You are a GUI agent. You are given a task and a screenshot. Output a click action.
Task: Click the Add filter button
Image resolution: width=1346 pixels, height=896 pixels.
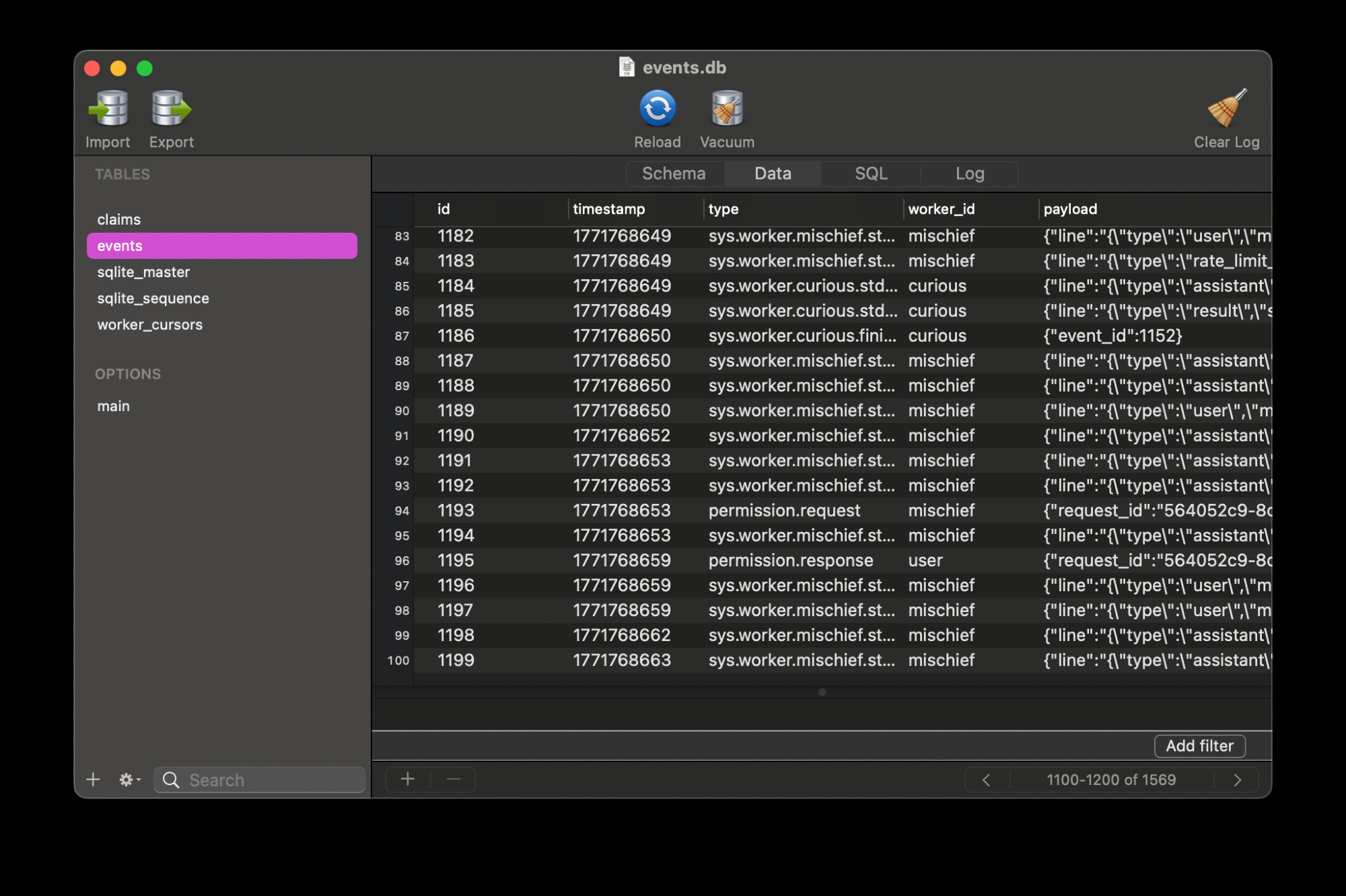(x=1199, y=746)
